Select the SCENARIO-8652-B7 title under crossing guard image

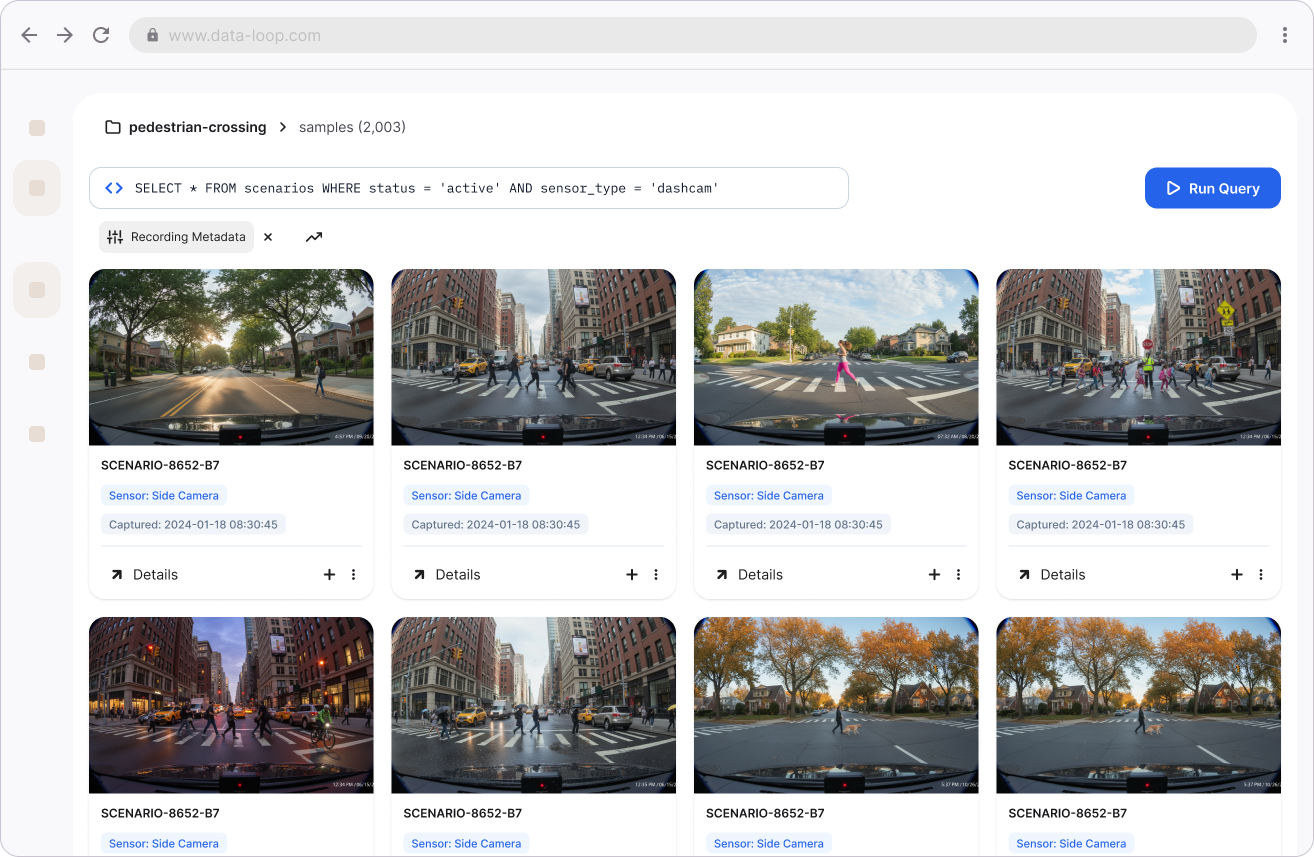coord(1067,465)
